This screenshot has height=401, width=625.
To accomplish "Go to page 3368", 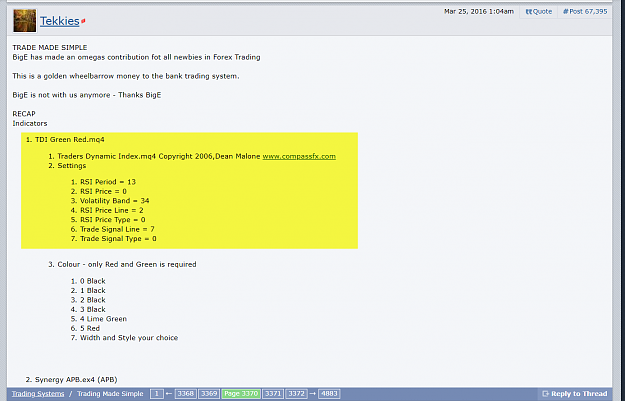I will tap(186, 394).
